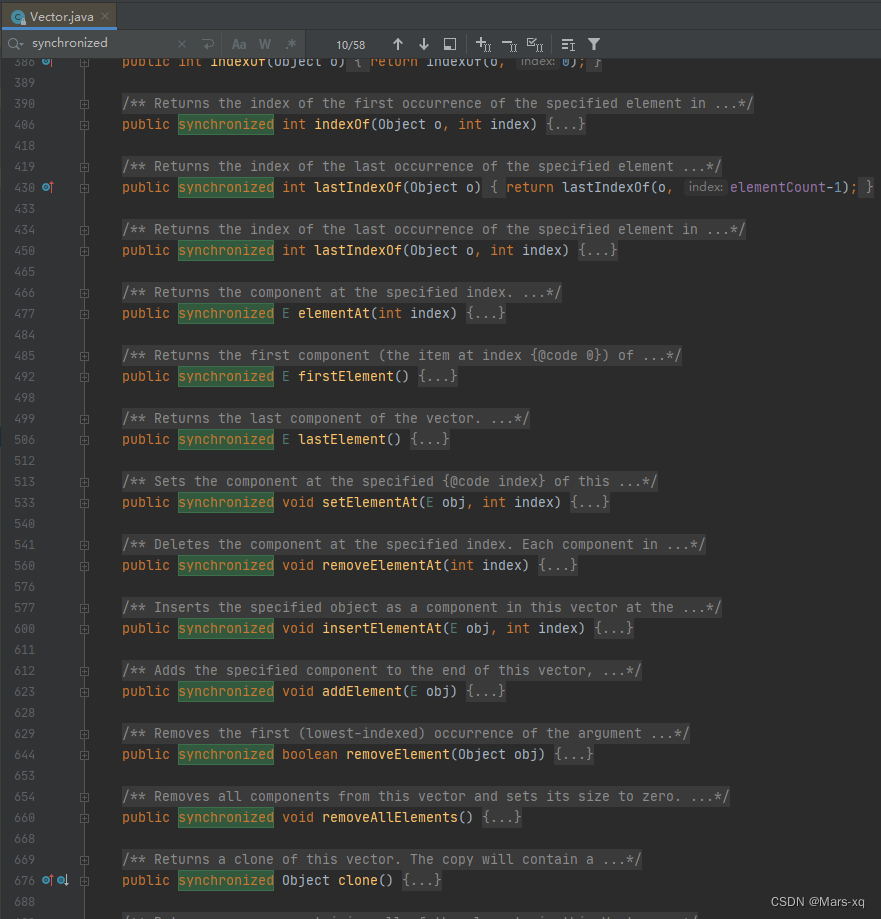Click the 10/58 match counter

click(x=351, y=44)
